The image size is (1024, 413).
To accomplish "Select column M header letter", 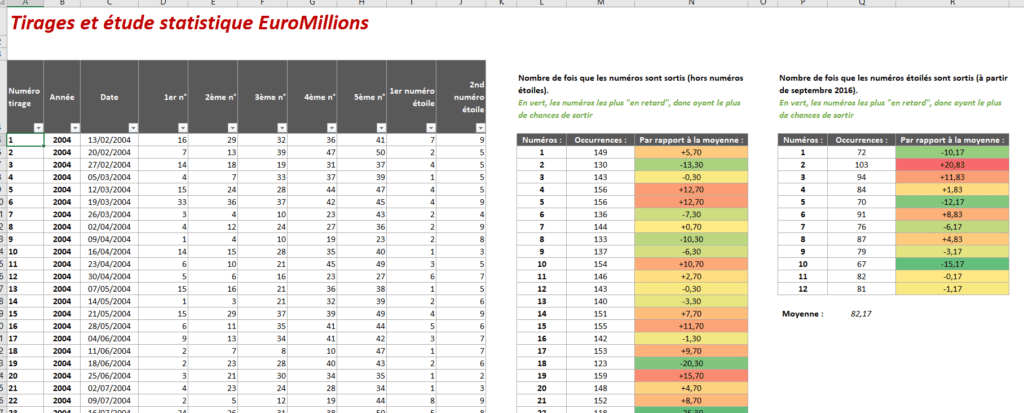I will click(600, 3).
